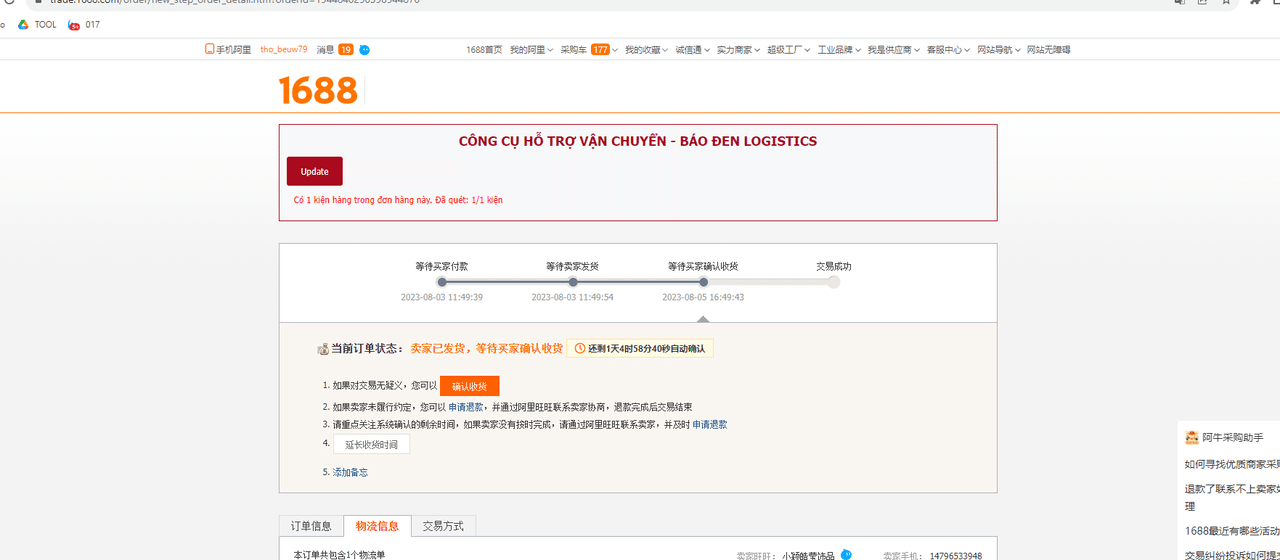Screen dimensions: 1280x560
Task: Click the blue Wangwang icon beside messages
Action: 365,50
